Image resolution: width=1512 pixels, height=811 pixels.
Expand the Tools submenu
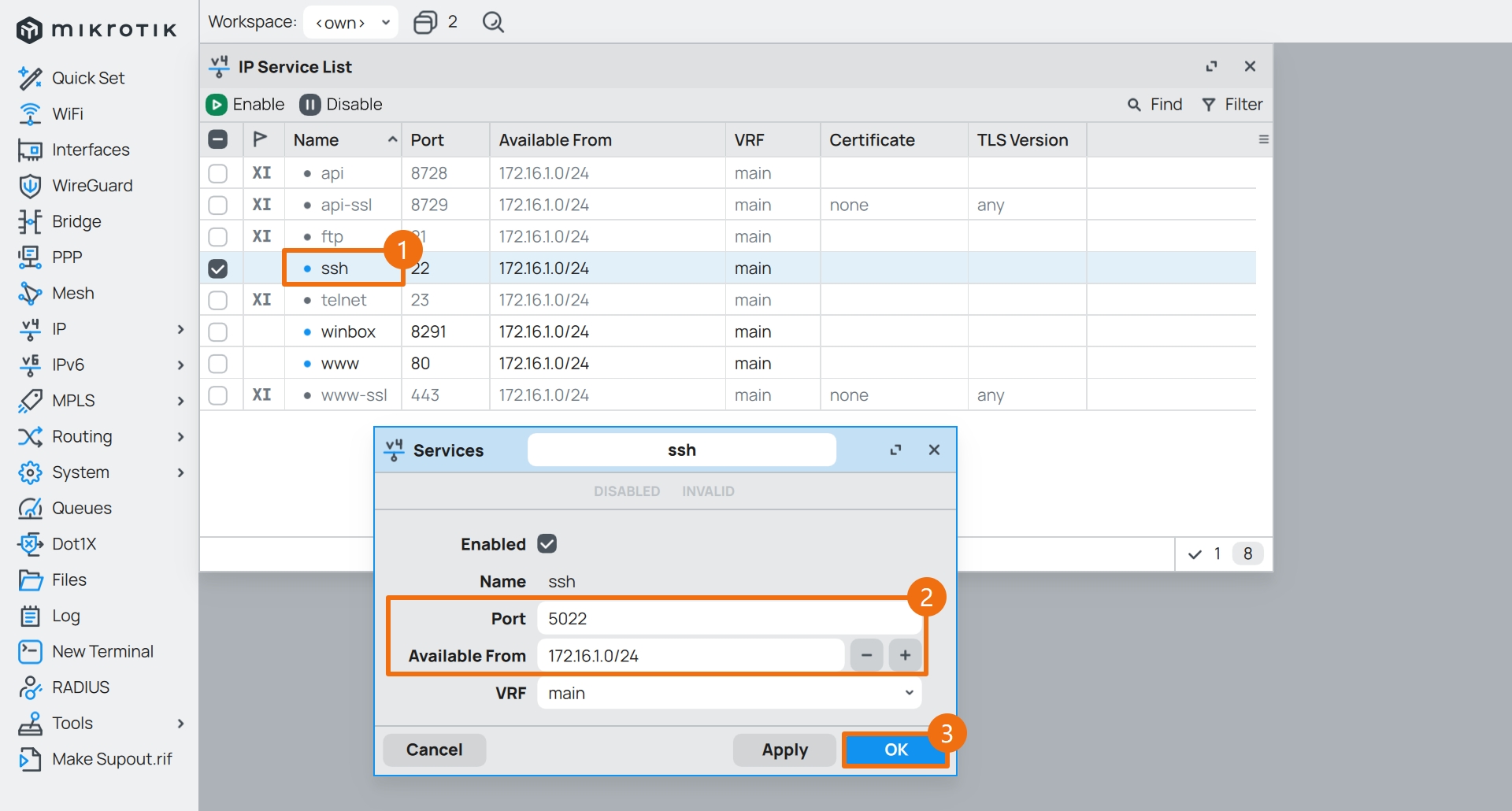pos(180,723)
